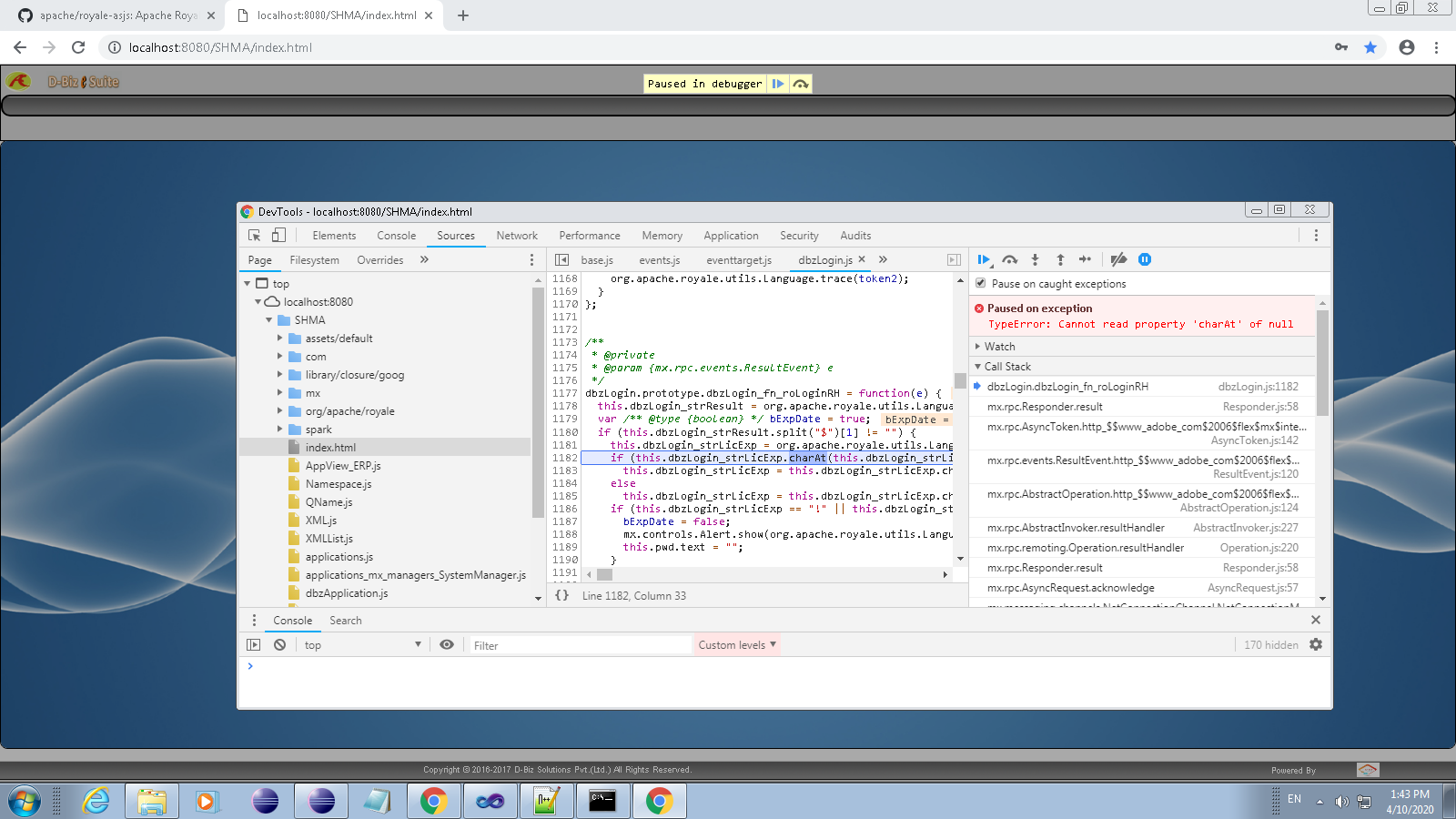Screen dimensions: 1456x819
Task: Click the step into function icon
Action: coord(1035,259)
